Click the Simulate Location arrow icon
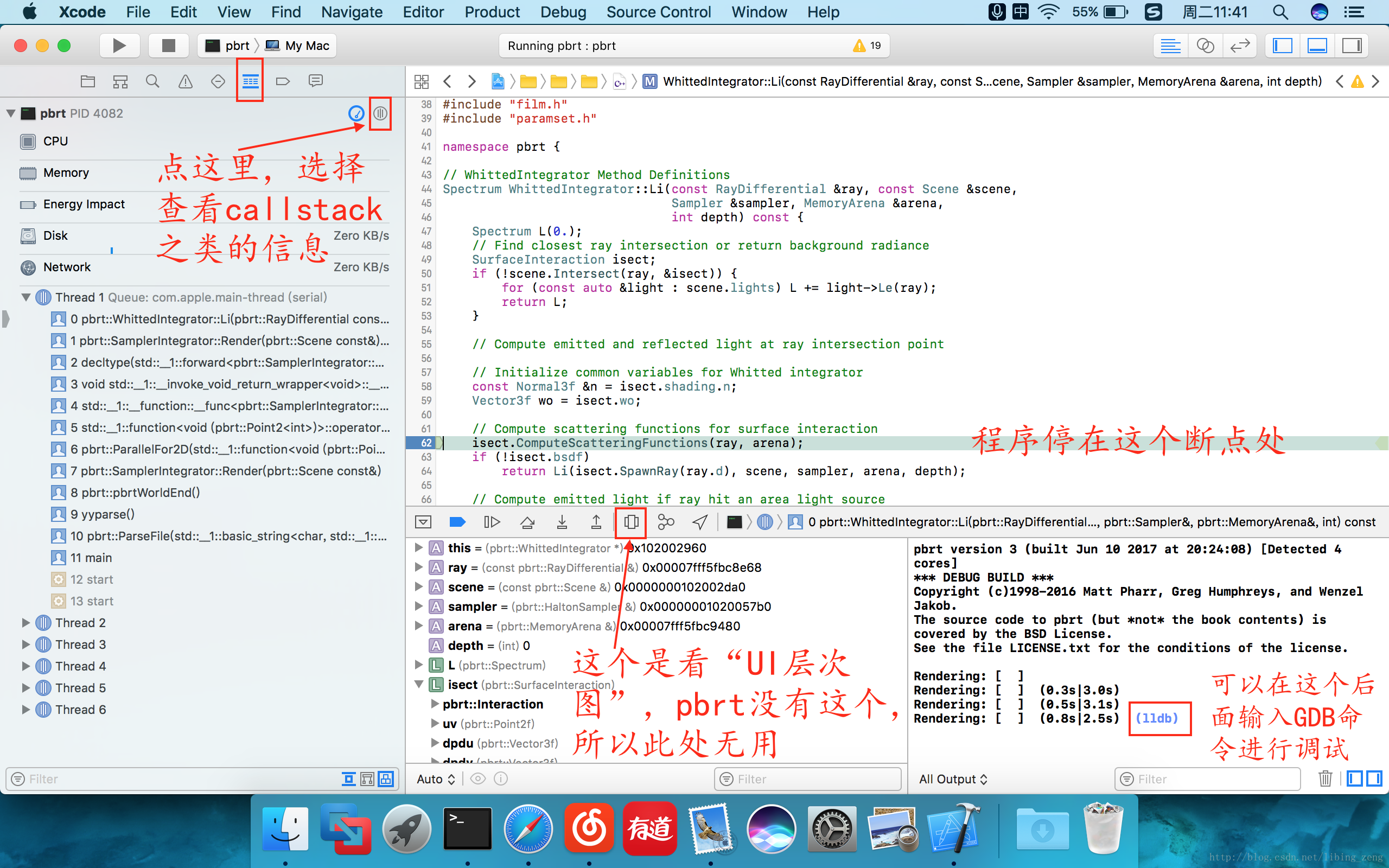 tap(700, 522)
